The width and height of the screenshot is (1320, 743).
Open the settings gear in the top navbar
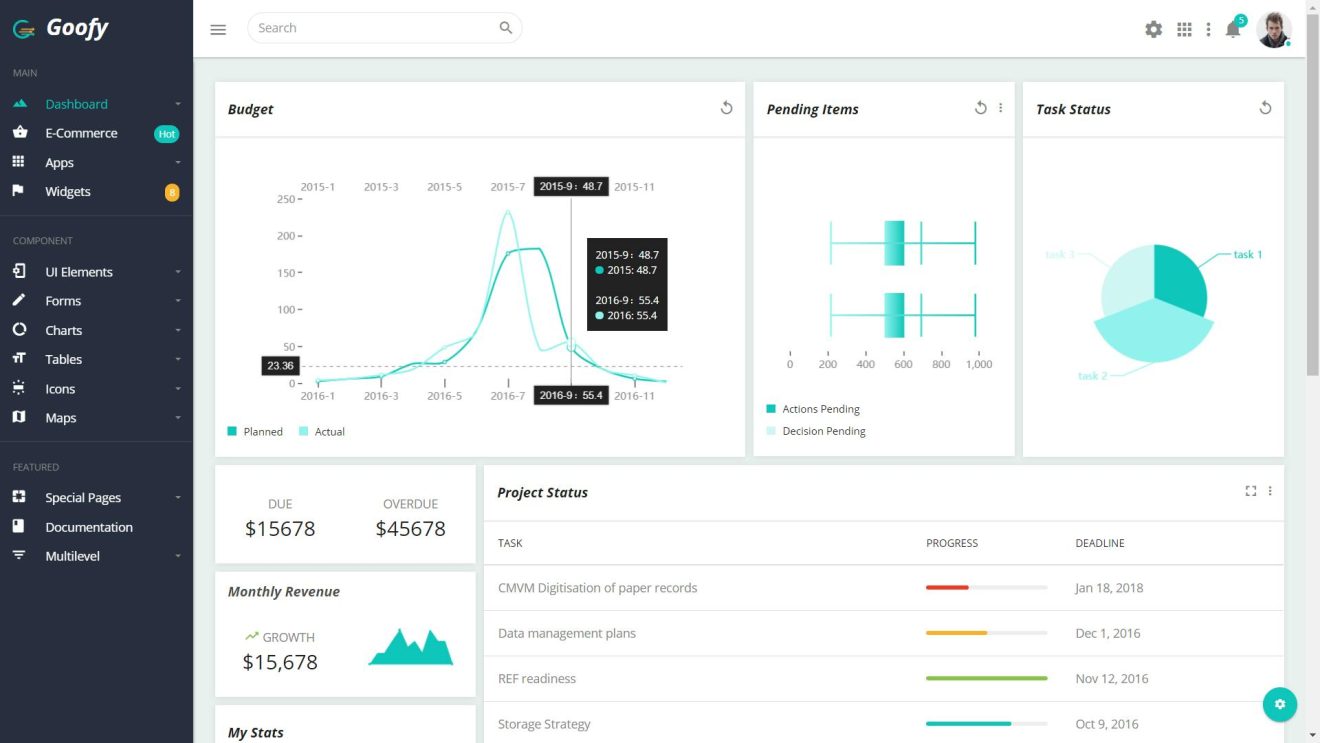(x=1153, y=29)
